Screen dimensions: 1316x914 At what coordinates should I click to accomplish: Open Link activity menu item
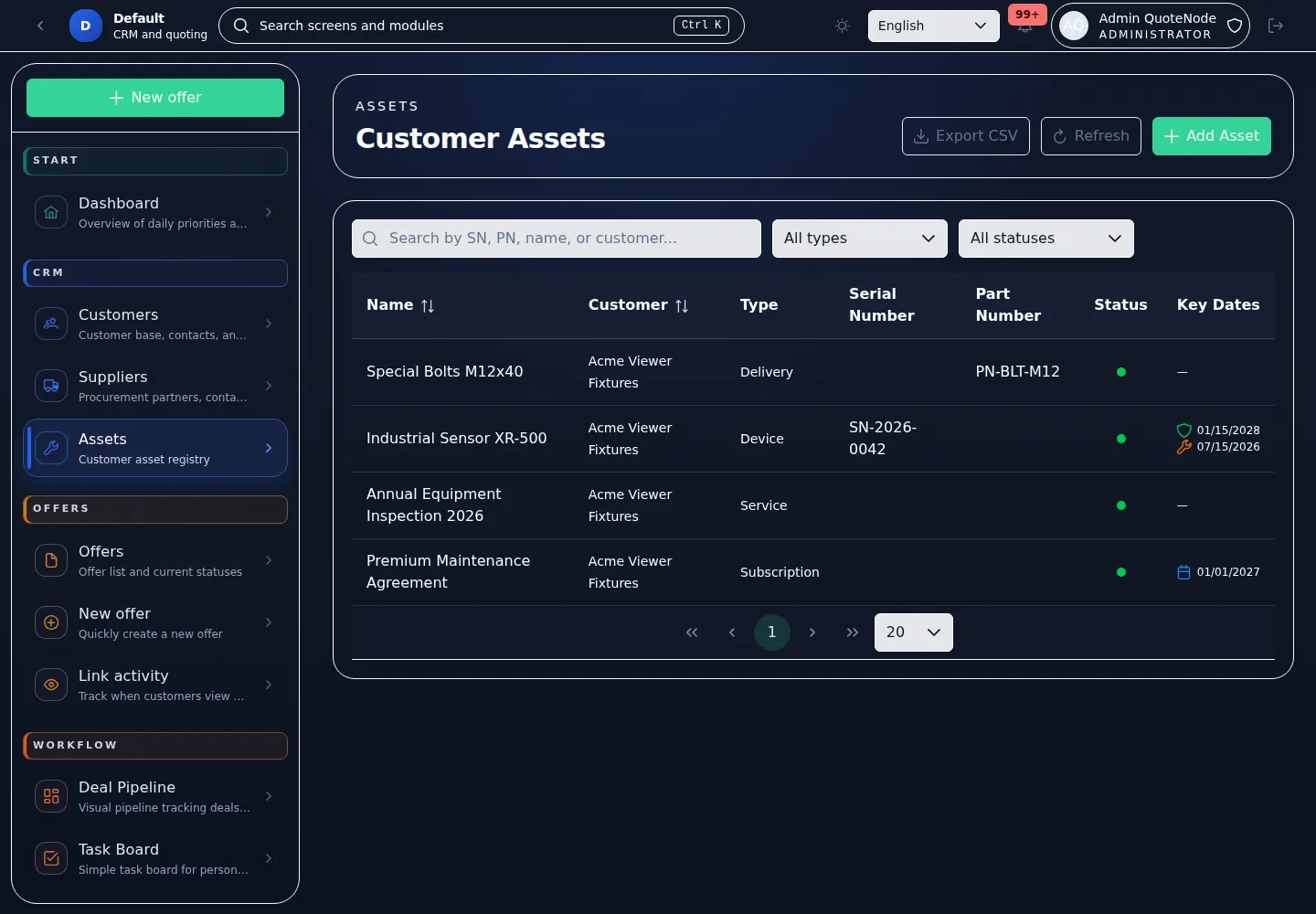point(155,685)
